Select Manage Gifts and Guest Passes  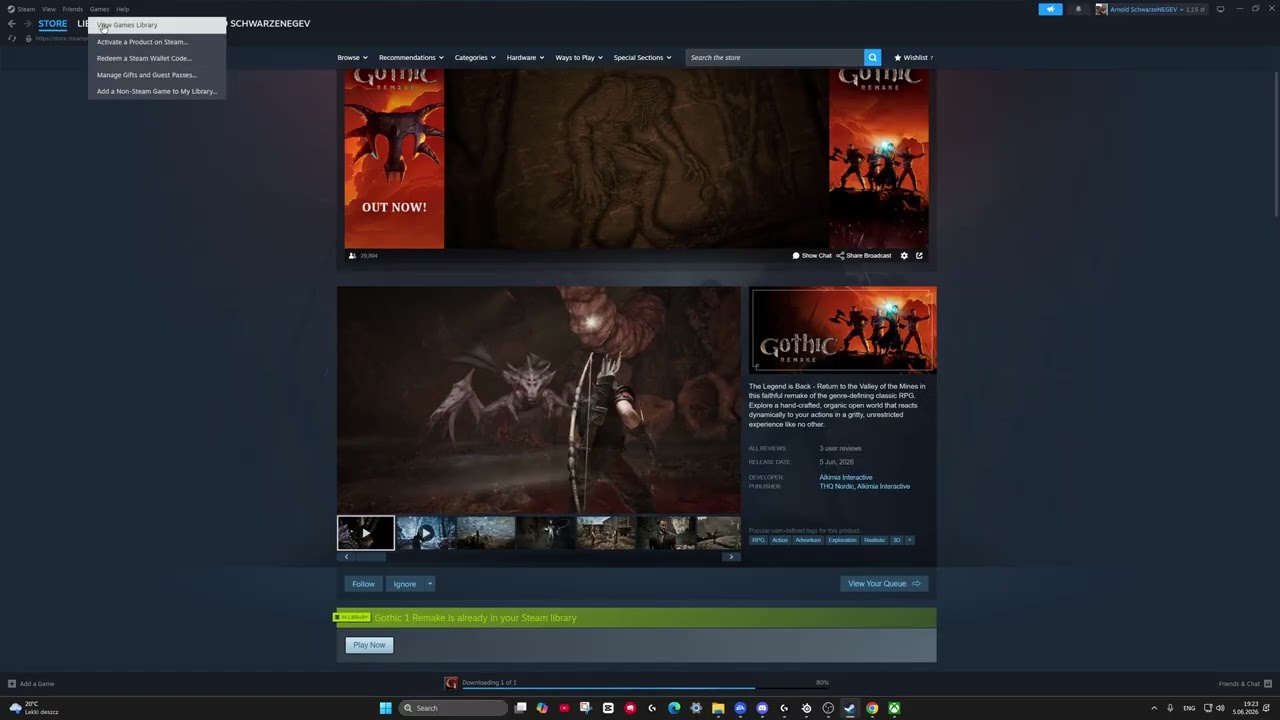pyautogui.click(x=156, y=75)
